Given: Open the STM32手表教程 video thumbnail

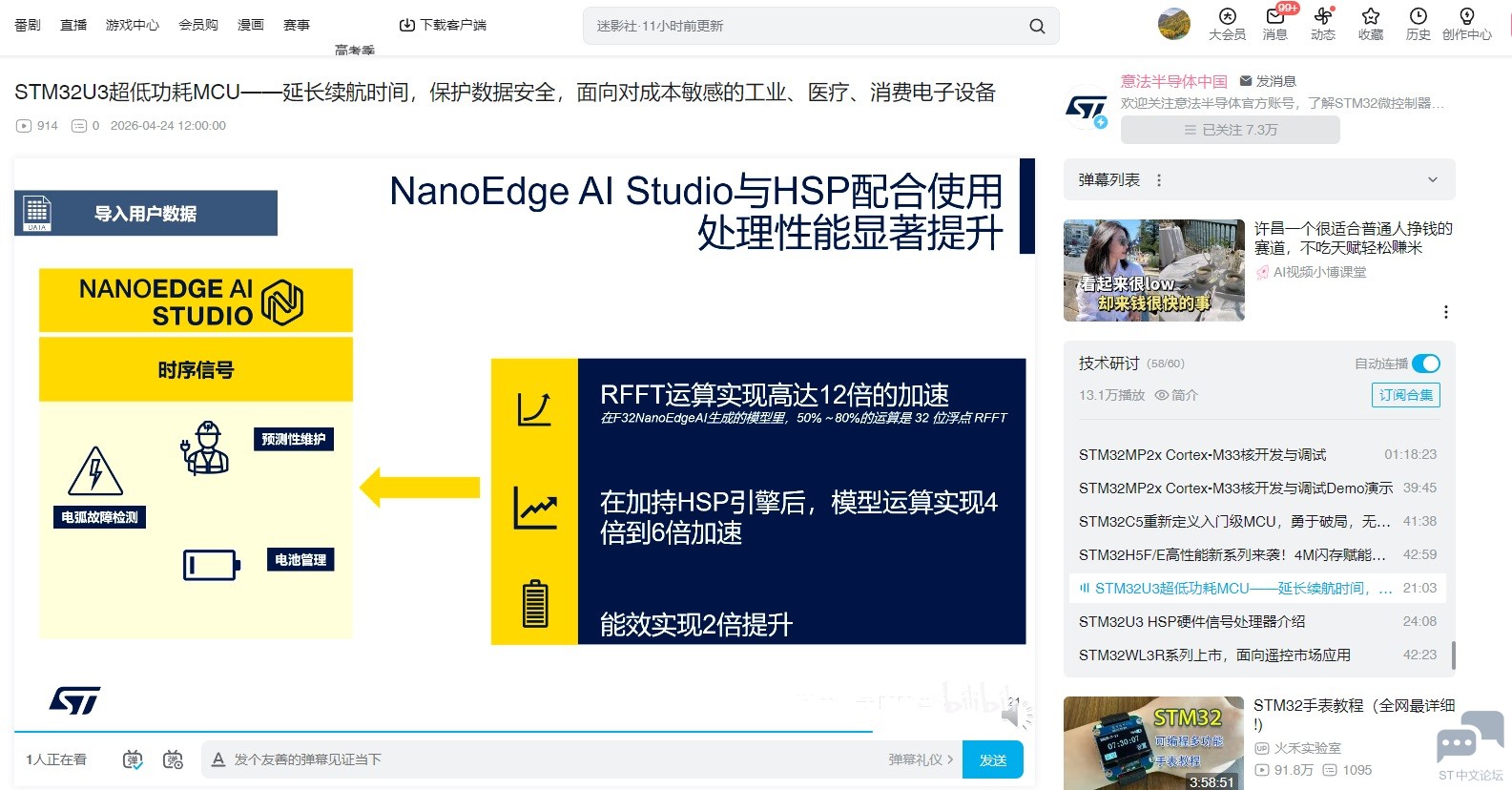Looking at the screenshot, I should pos(1154,743).
